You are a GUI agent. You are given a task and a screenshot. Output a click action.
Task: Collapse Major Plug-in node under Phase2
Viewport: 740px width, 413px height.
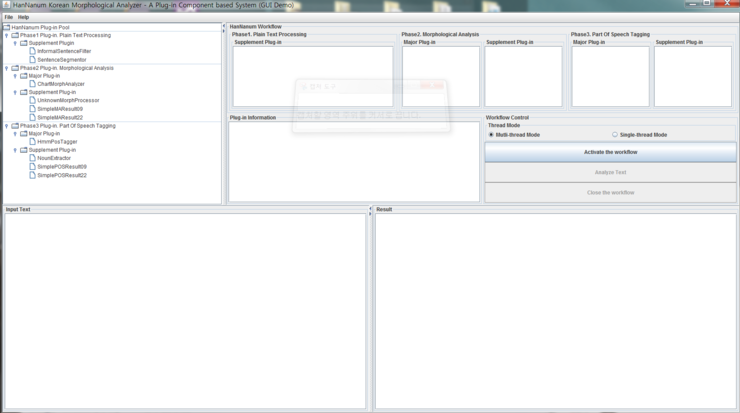click(x=15, y=76)
